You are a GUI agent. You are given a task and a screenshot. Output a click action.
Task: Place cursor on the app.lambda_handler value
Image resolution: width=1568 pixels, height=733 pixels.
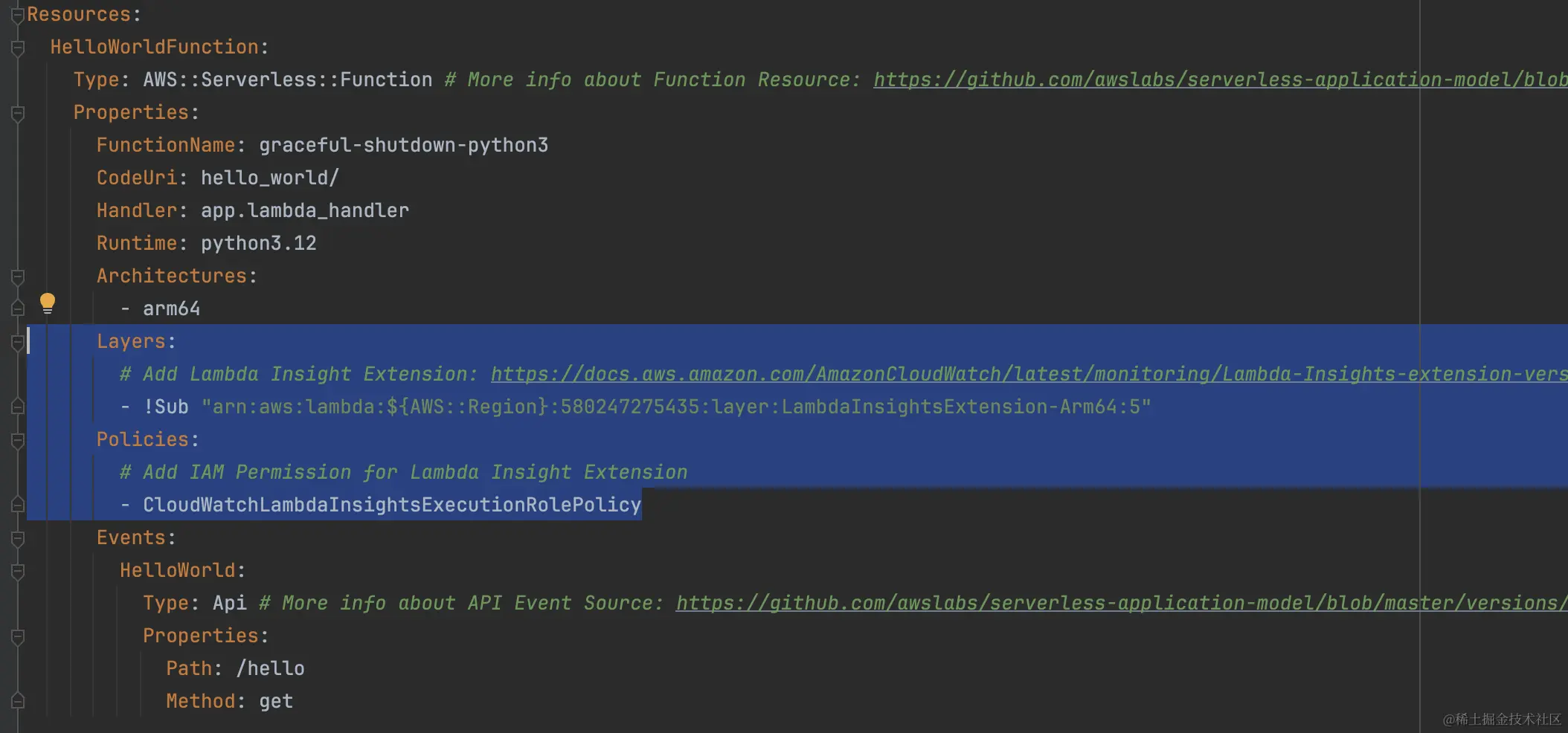(304, 211)
